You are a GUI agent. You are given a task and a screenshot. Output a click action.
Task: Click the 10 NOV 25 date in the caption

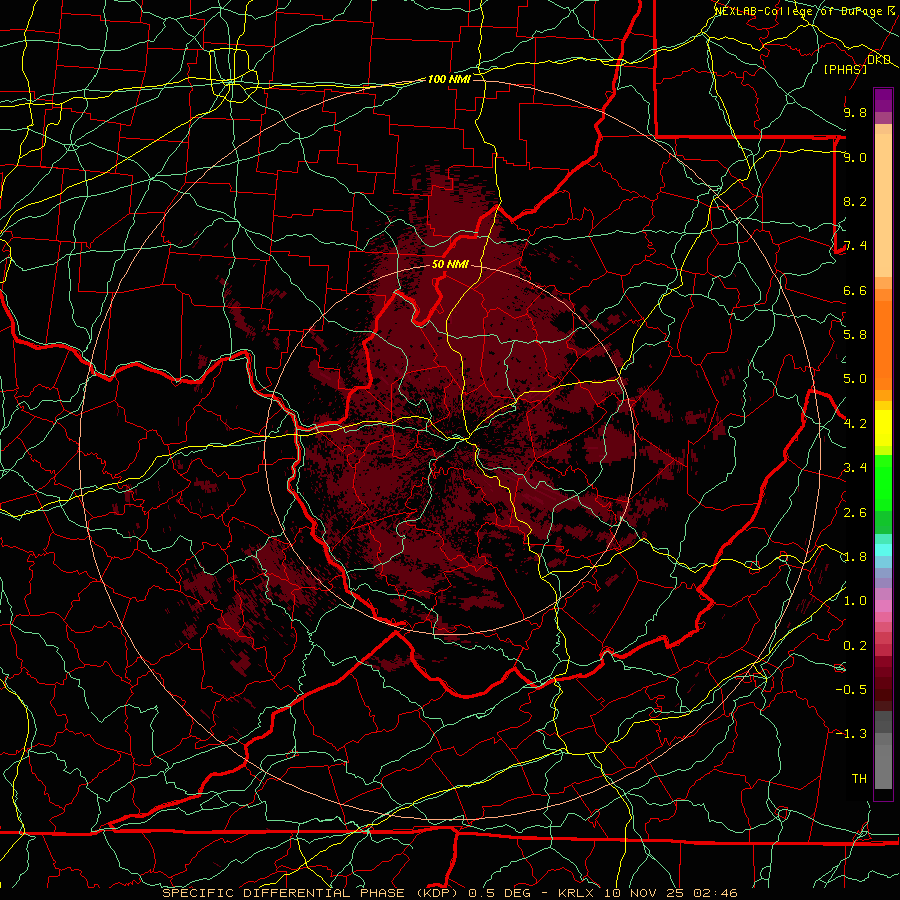pos(642,893)
